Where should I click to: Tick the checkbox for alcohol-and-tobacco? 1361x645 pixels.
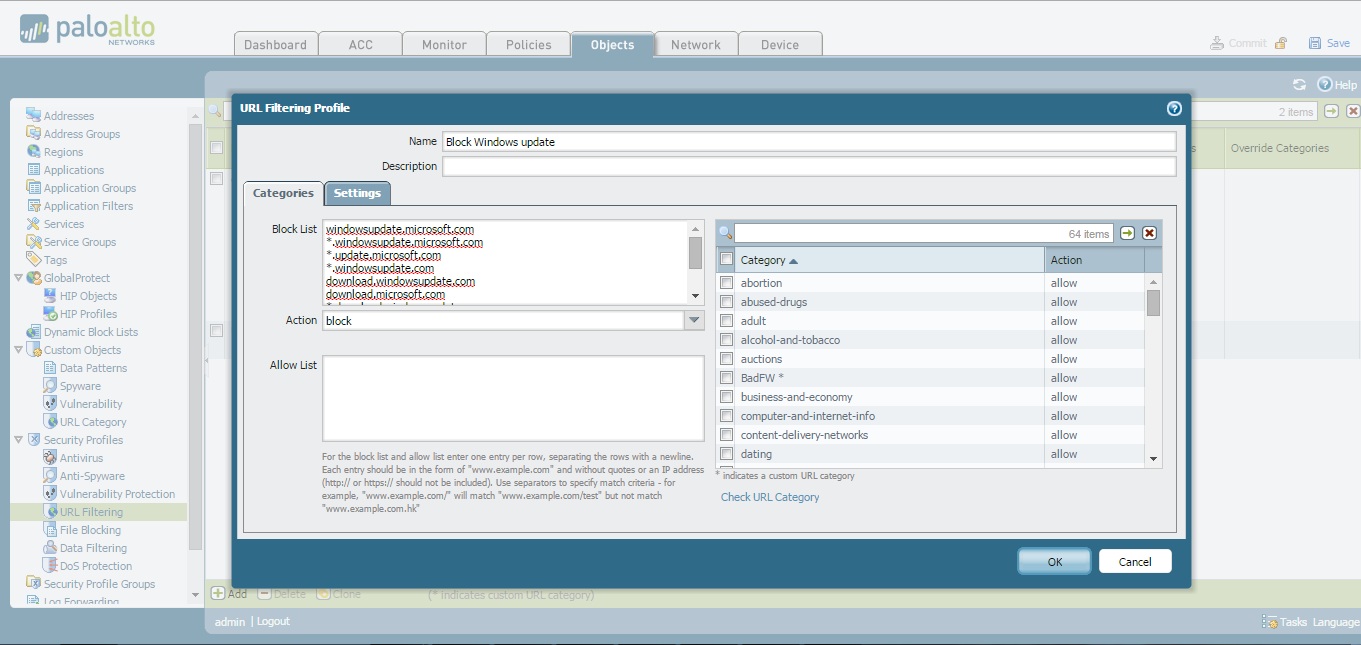727,340
